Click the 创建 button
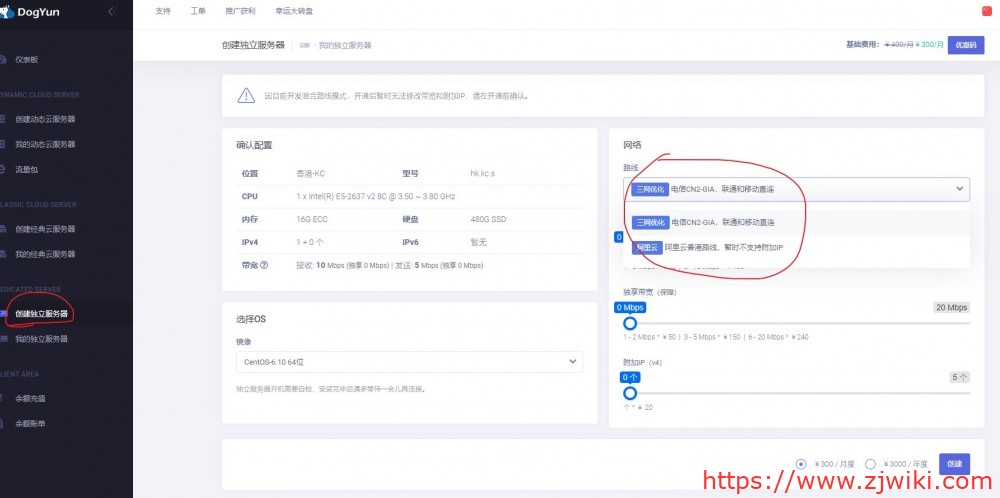This screenshot has height=498, width=1000. tap(954, 464)
